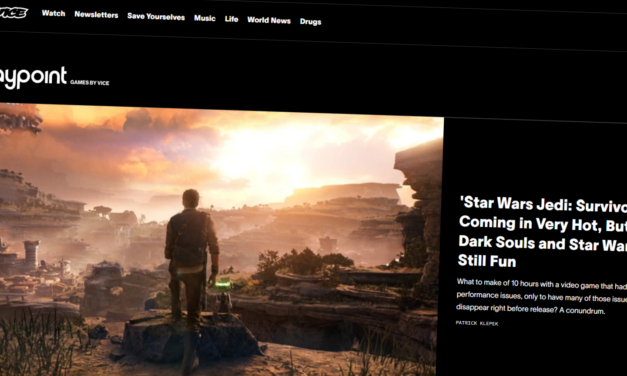627x376 pixels.
Task: Open the Newsletters menu item
Action: pos(96,15)
